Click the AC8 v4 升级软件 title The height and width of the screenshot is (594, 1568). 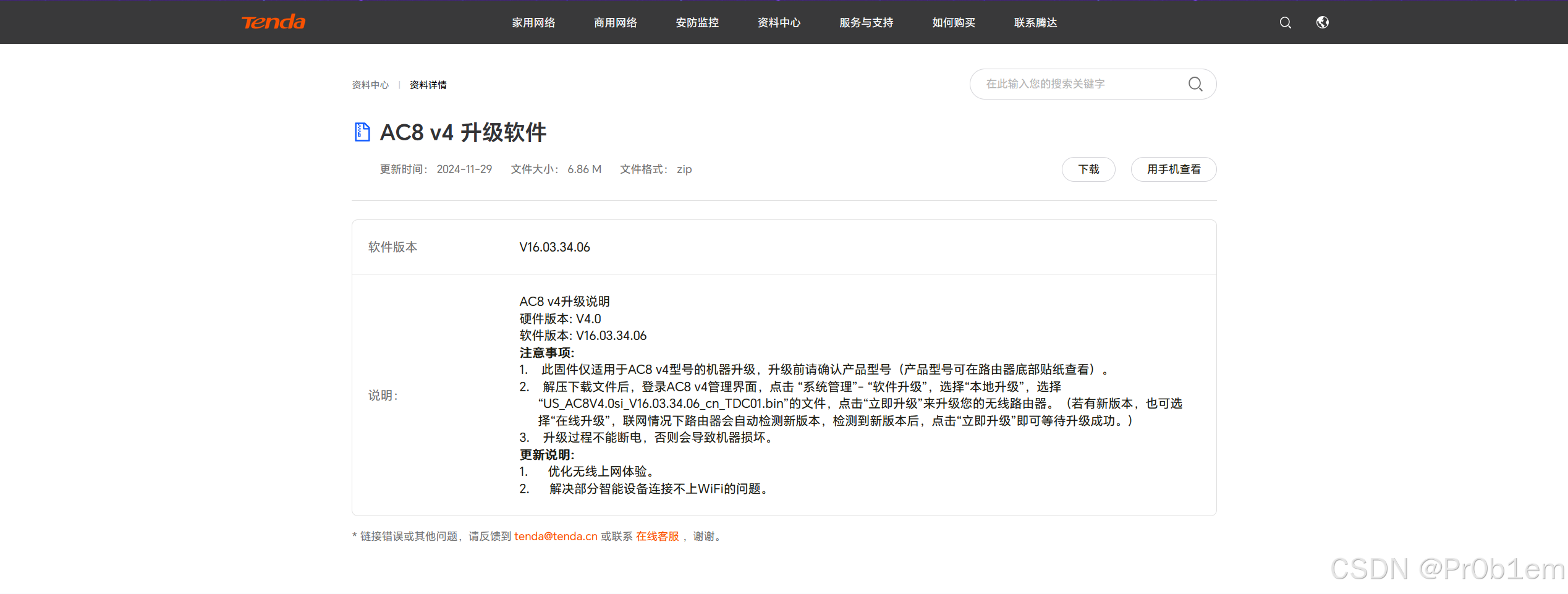(x=463, y=132)
